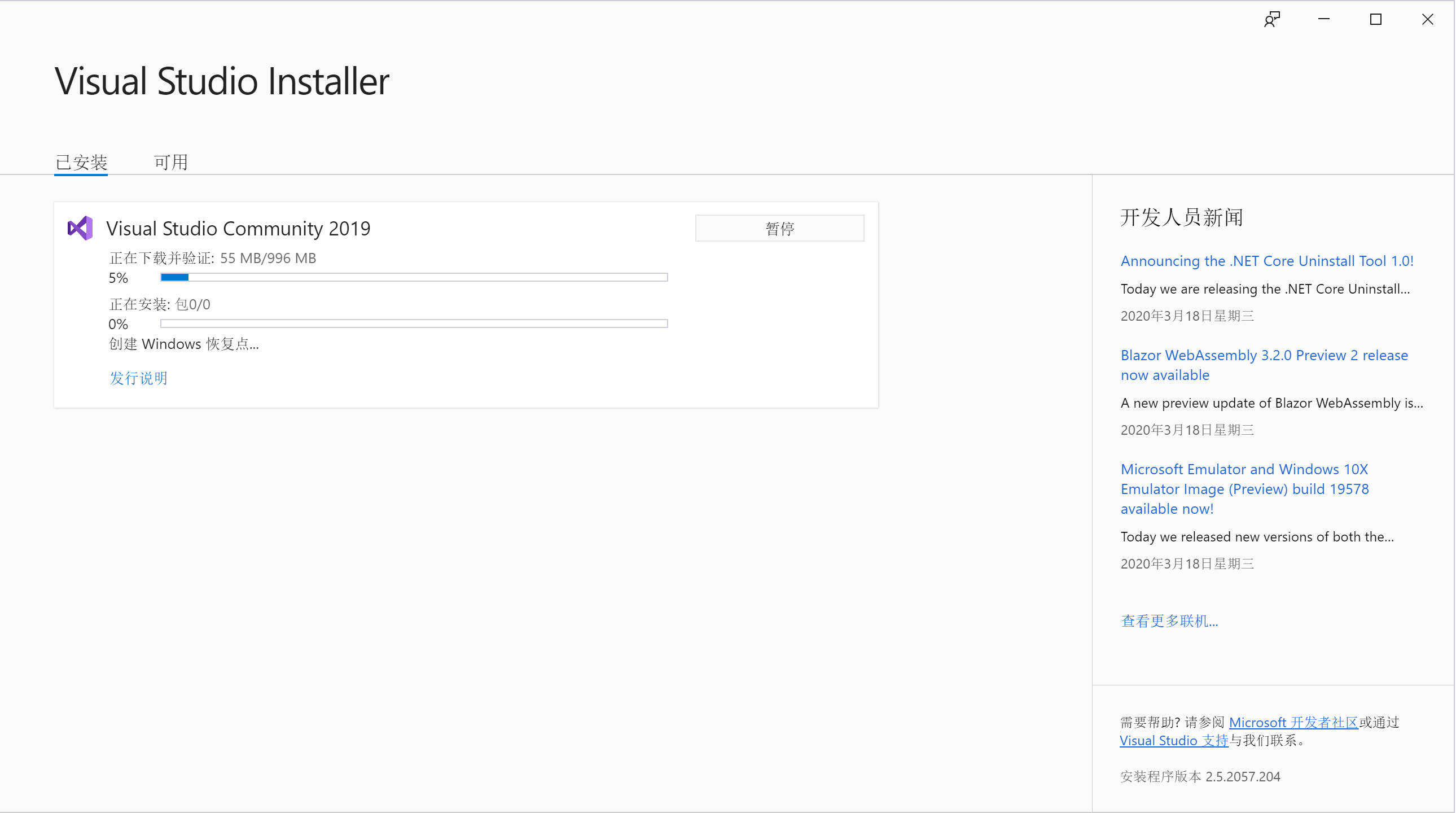
Task: Close the Visual Studio Installer window
Action: coord(1427,19)
